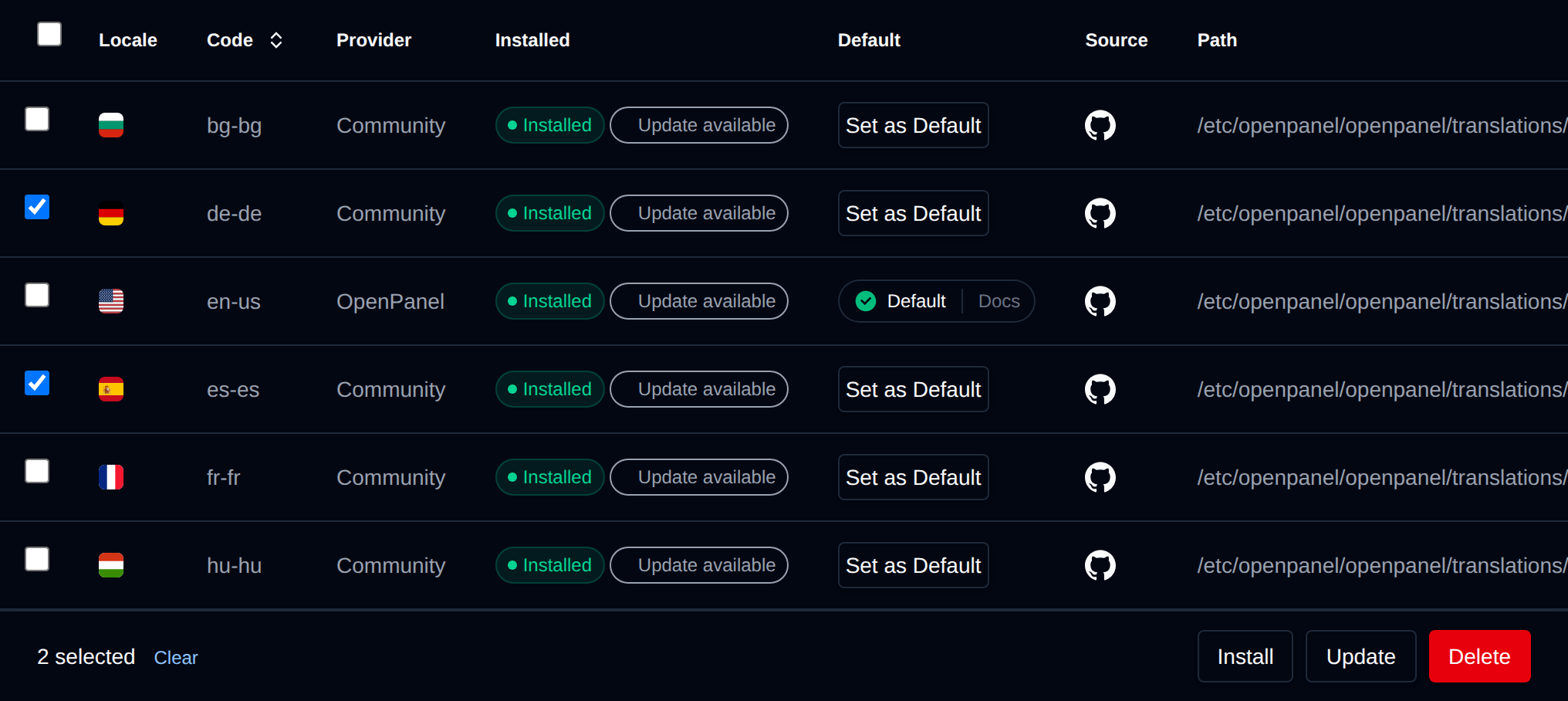Set es-es as Default
The image size is (1568, 701).
tap(914, 389)
